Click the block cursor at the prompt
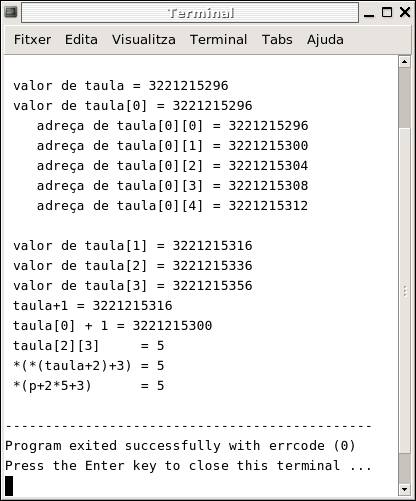Screen dimensions: 416x501 tap(9, 486)
